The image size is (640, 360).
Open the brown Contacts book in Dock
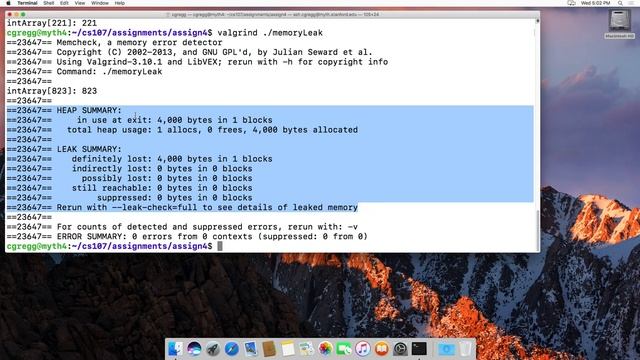[269, 349]
